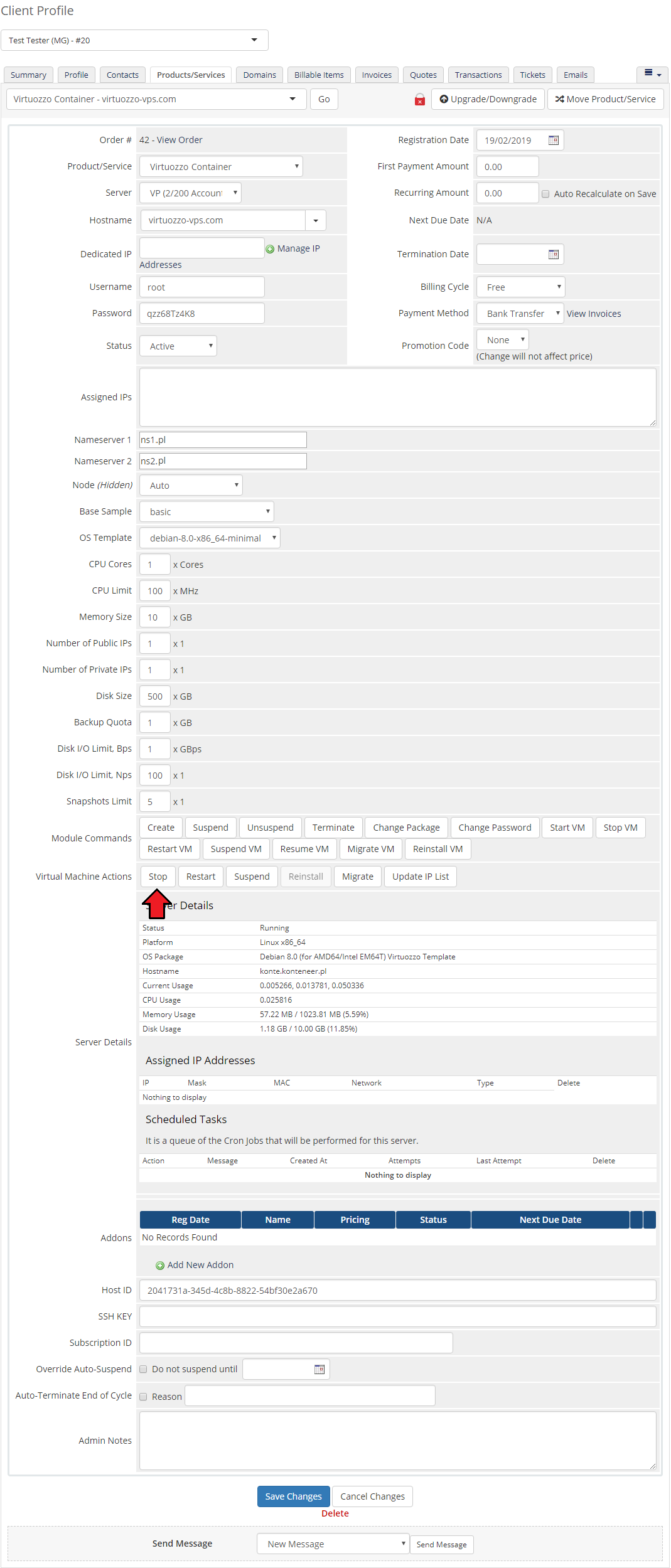The height and width of the screenshot is (1568, 671).
Task: Click the Save Changes button
Action: [293, 1496]
